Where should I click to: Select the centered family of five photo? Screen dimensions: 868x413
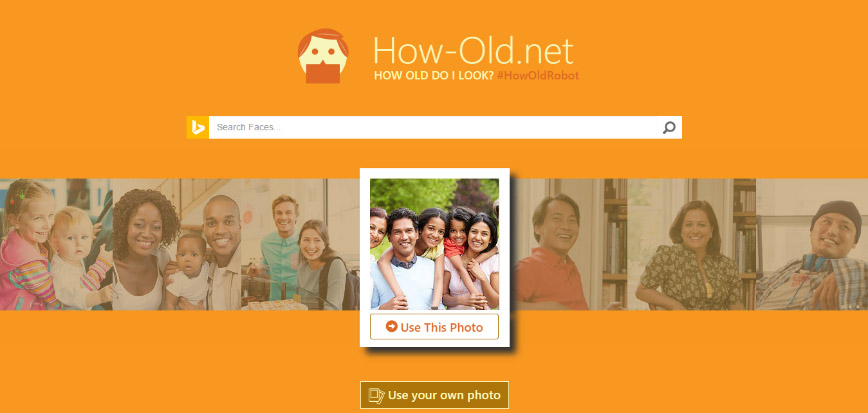pos(435,244)
